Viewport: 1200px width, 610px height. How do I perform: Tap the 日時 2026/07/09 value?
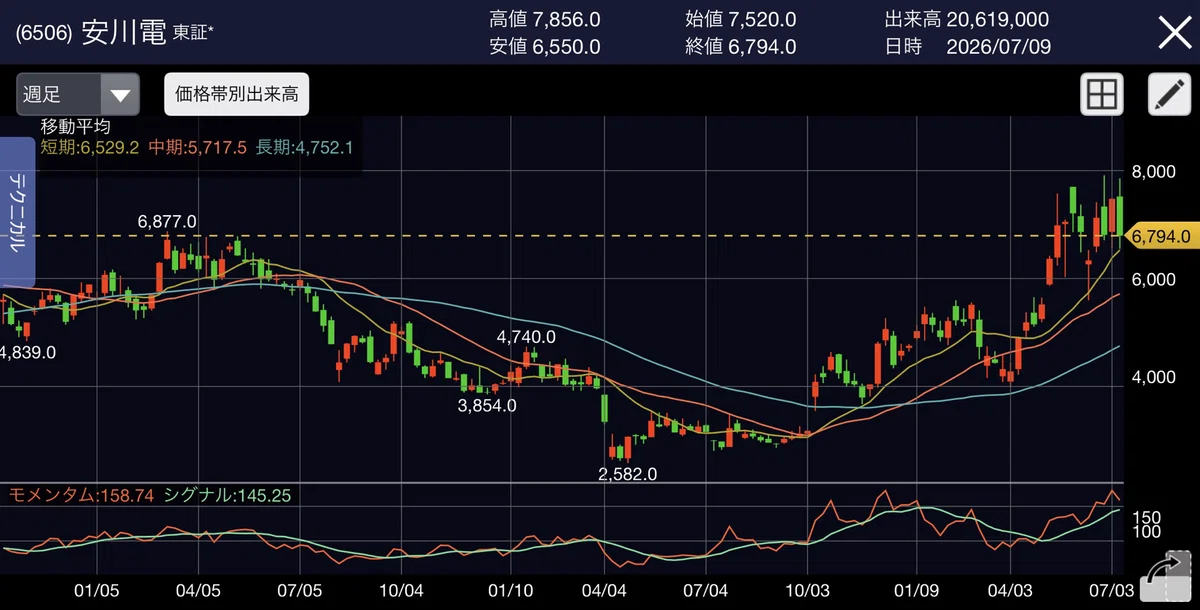point(967,46)
